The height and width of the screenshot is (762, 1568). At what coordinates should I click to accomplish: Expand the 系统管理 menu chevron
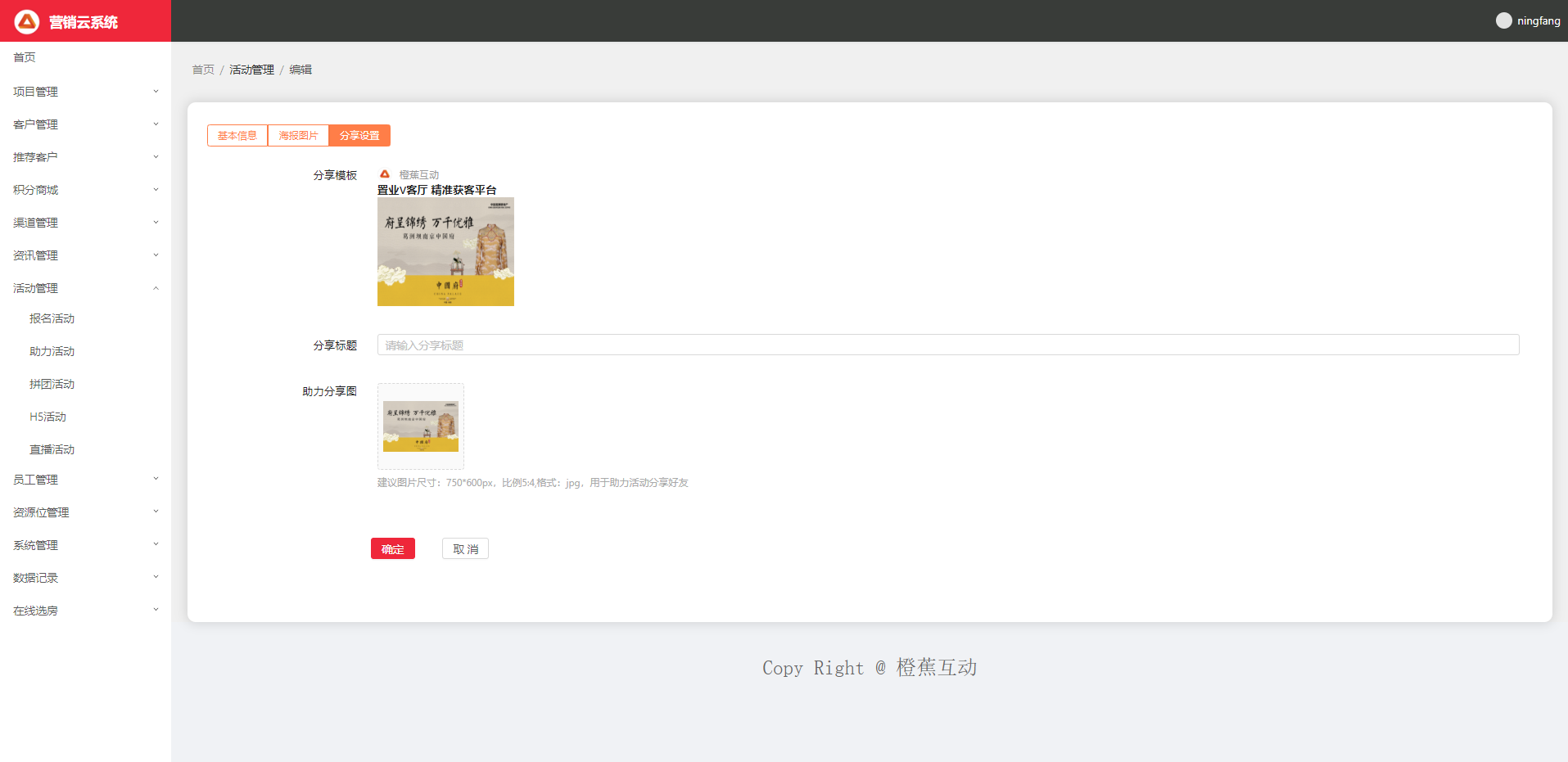(x=156, y=544)
